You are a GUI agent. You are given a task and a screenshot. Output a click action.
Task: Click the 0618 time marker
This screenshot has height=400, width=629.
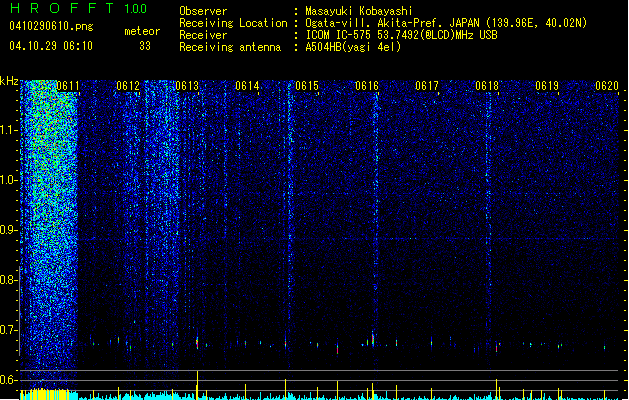tap(487, 86)
